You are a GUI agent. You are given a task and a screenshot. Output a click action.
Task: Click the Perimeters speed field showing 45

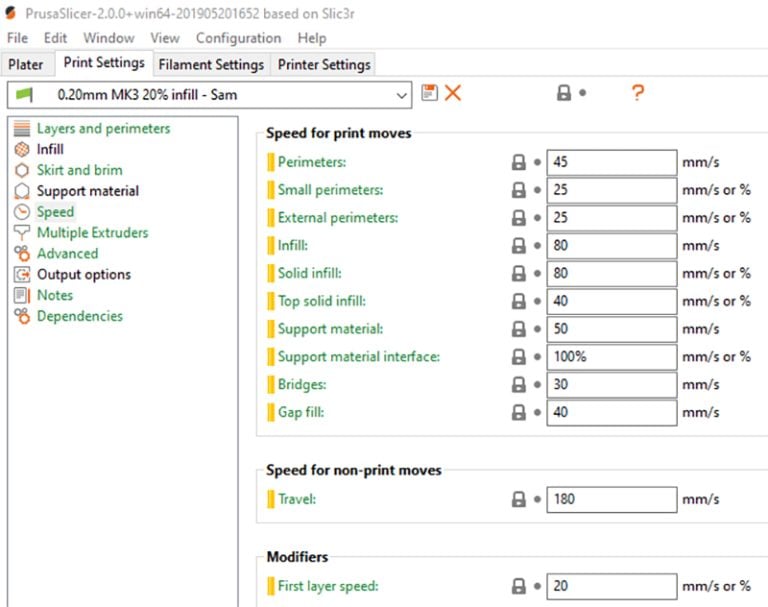click(x=612, y=162)
